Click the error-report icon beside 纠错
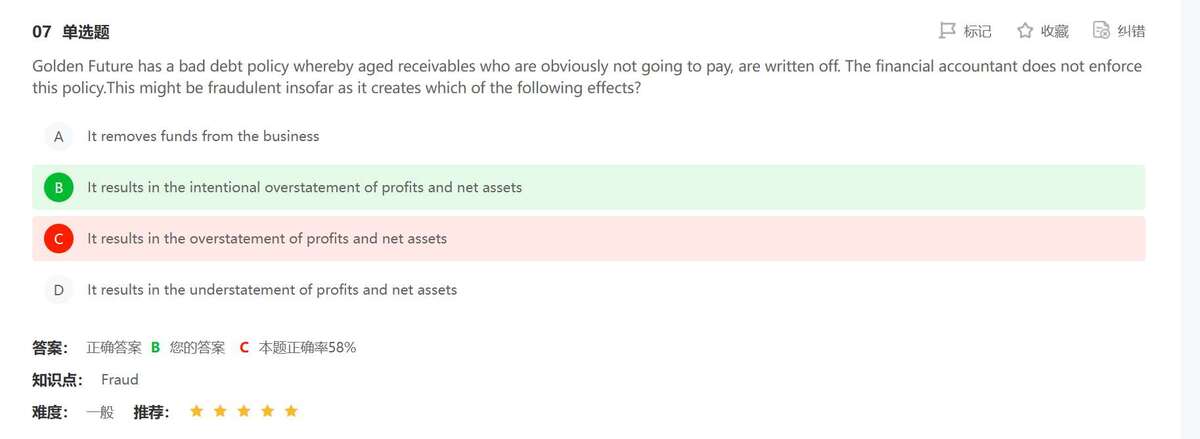The image size is (1200, 439). [x=1102, y=31]
